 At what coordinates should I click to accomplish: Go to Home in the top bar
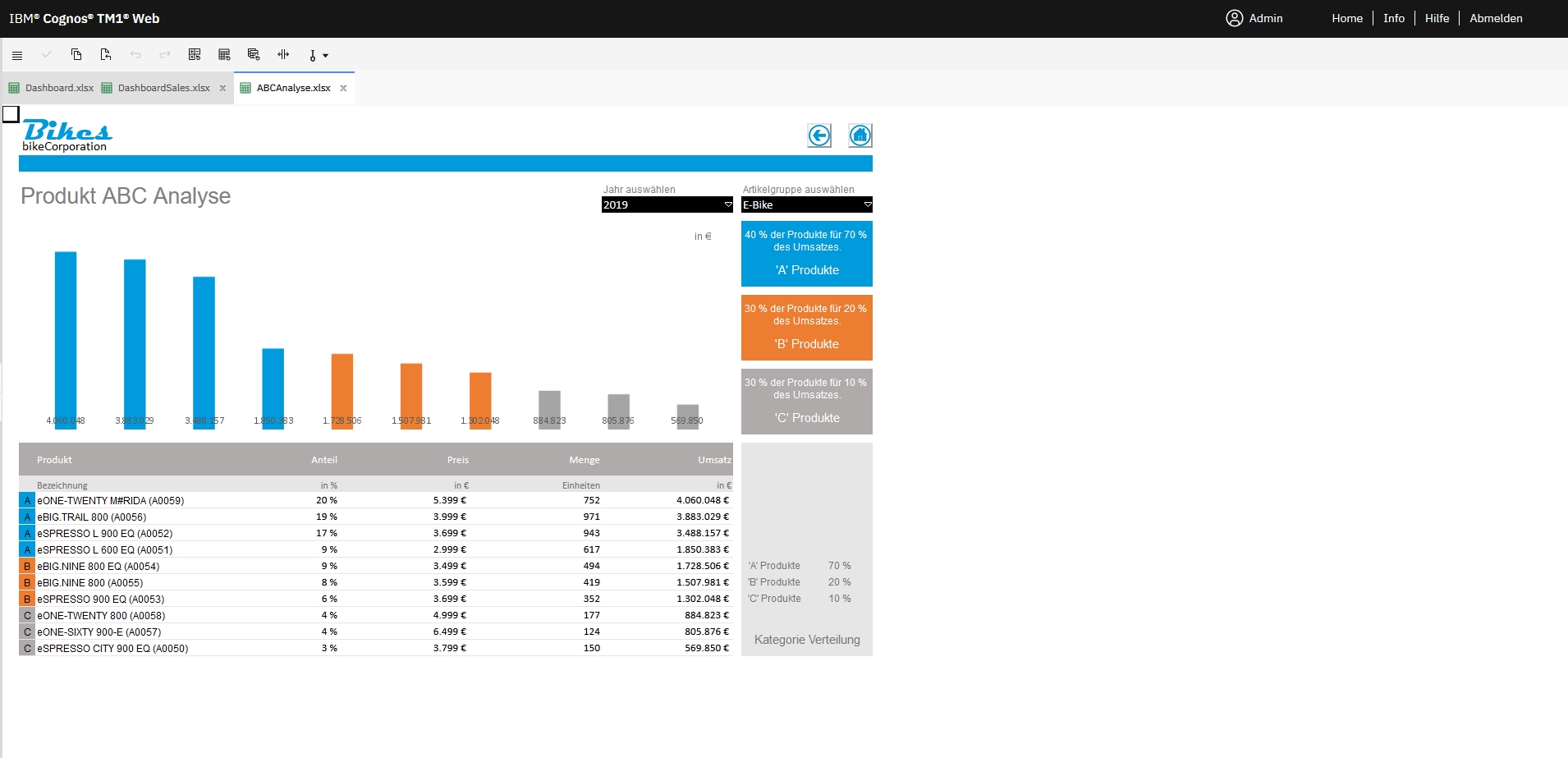tap(1347, 18)
